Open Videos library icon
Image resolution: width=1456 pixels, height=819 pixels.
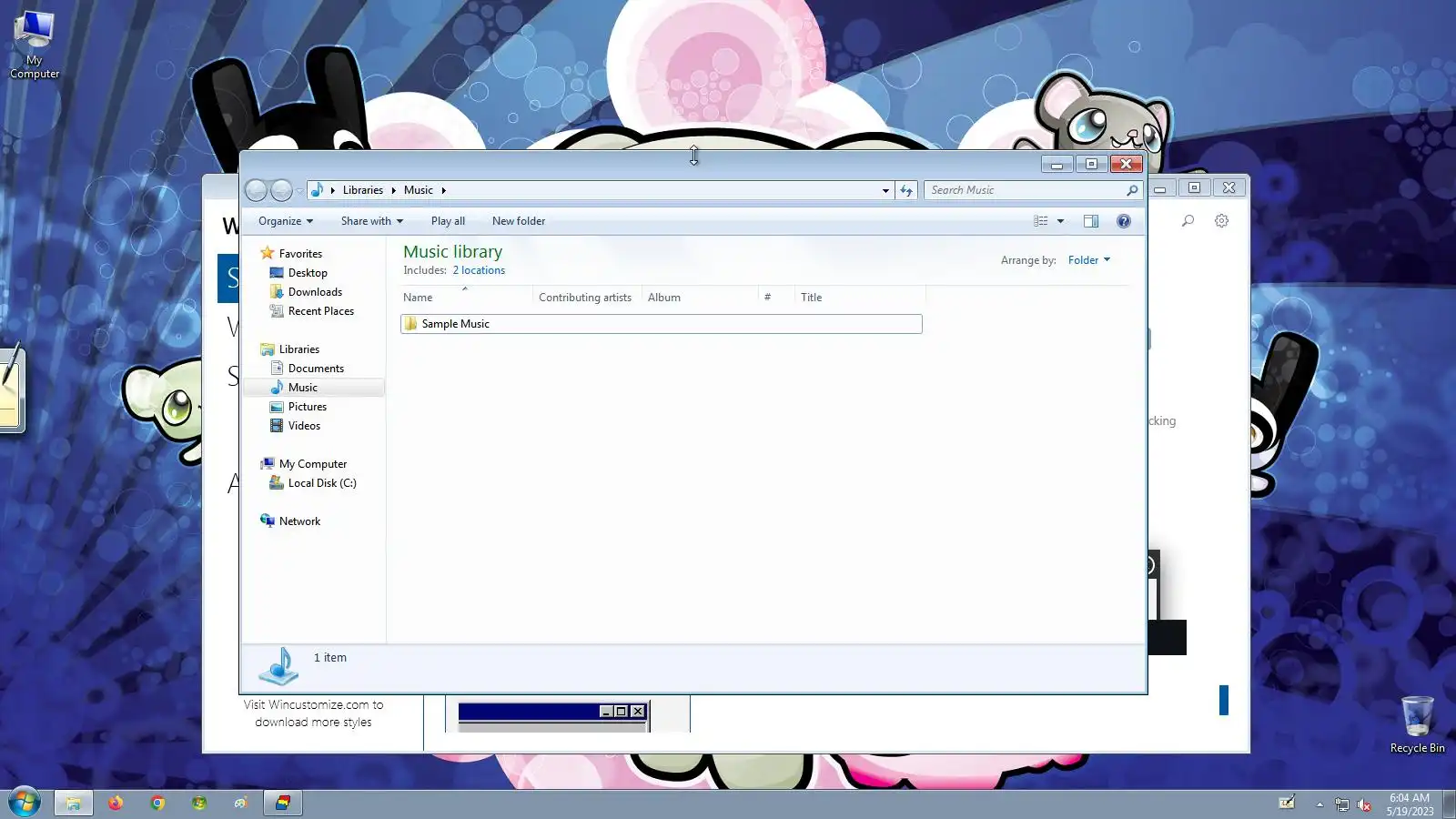(x=277, y=426)
